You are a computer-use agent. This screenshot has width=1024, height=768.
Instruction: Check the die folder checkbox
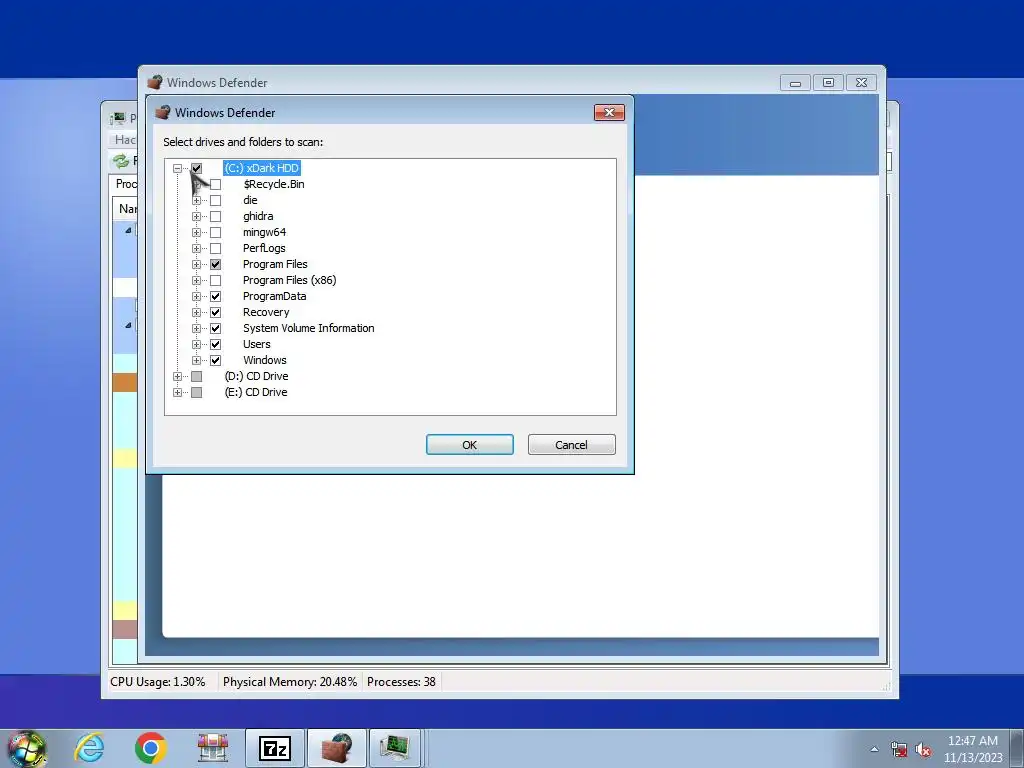216,200
